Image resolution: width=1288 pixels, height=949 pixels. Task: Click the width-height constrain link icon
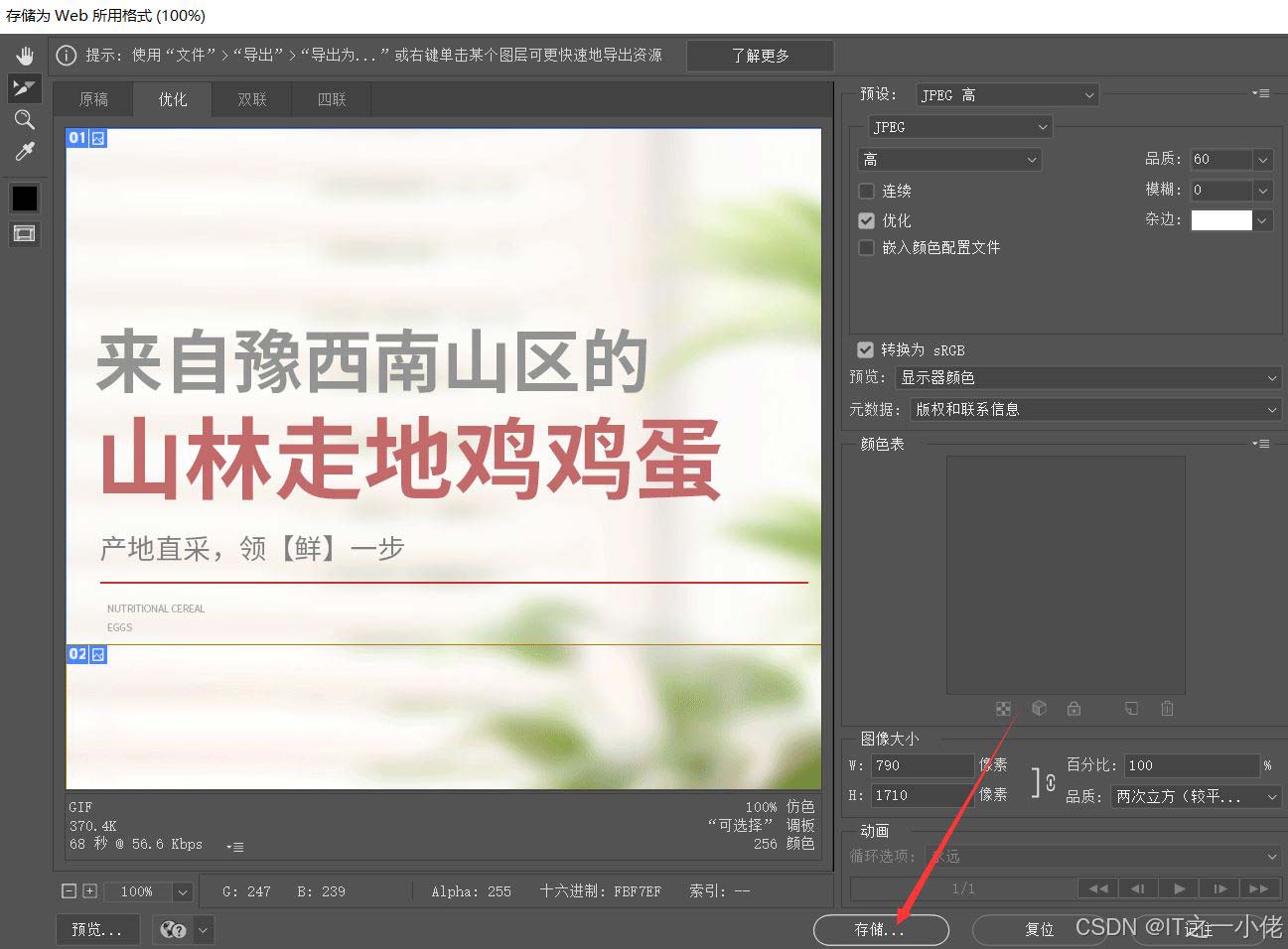(x=1044, y=781)
